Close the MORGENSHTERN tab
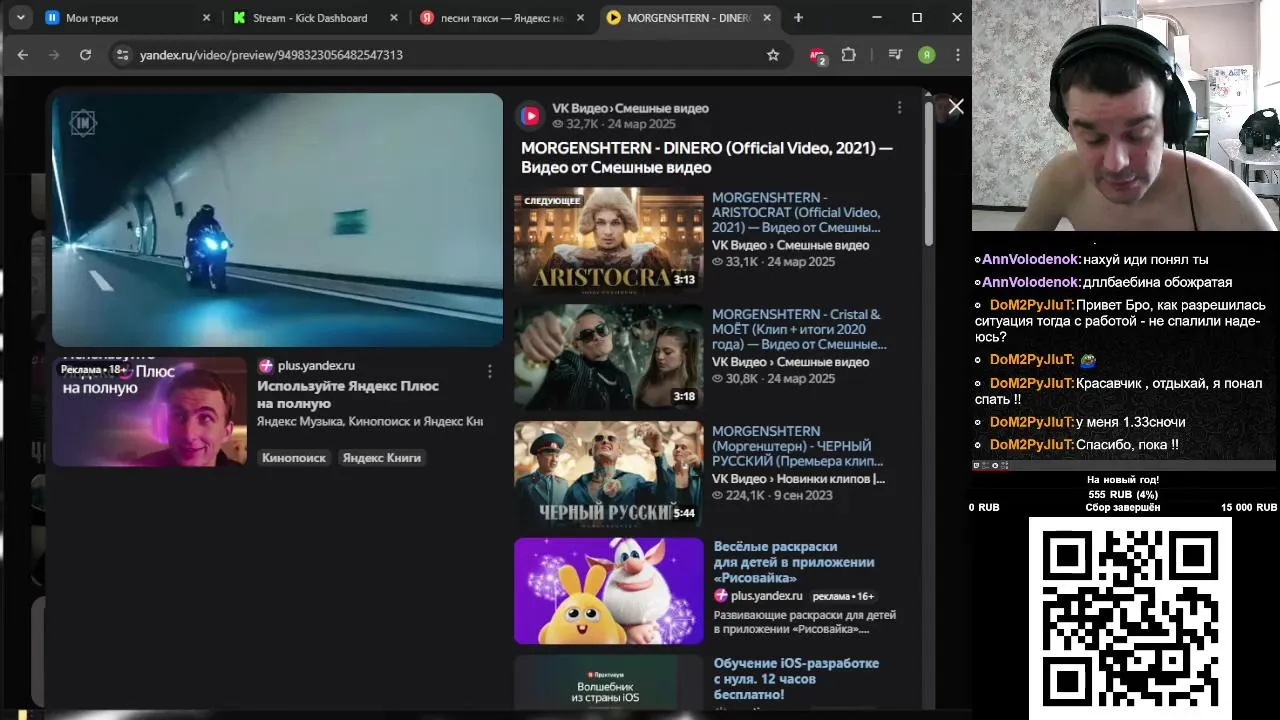This screenshot has height=720, width=1280. [x=767, y=18]
